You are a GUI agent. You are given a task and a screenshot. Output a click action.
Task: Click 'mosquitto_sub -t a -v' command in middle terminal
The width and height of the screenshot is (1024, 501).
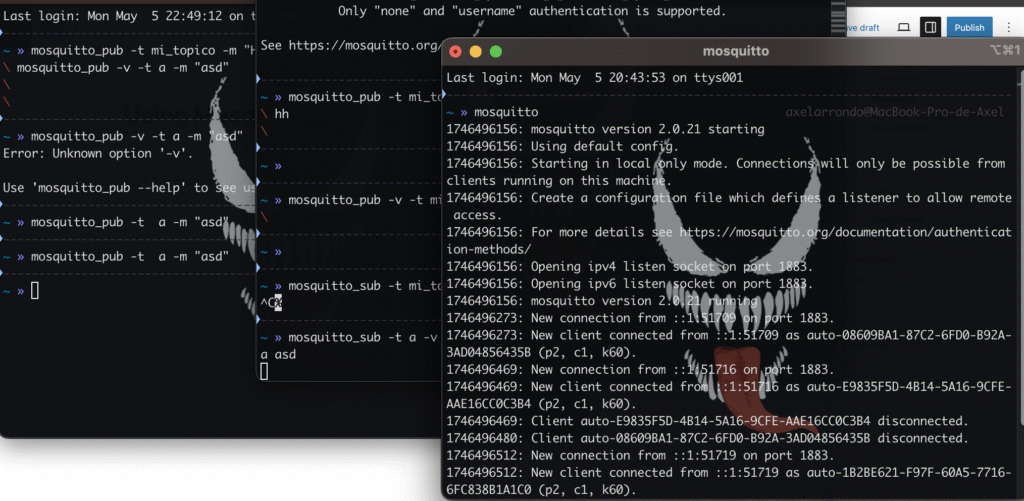tap(364, 338)
